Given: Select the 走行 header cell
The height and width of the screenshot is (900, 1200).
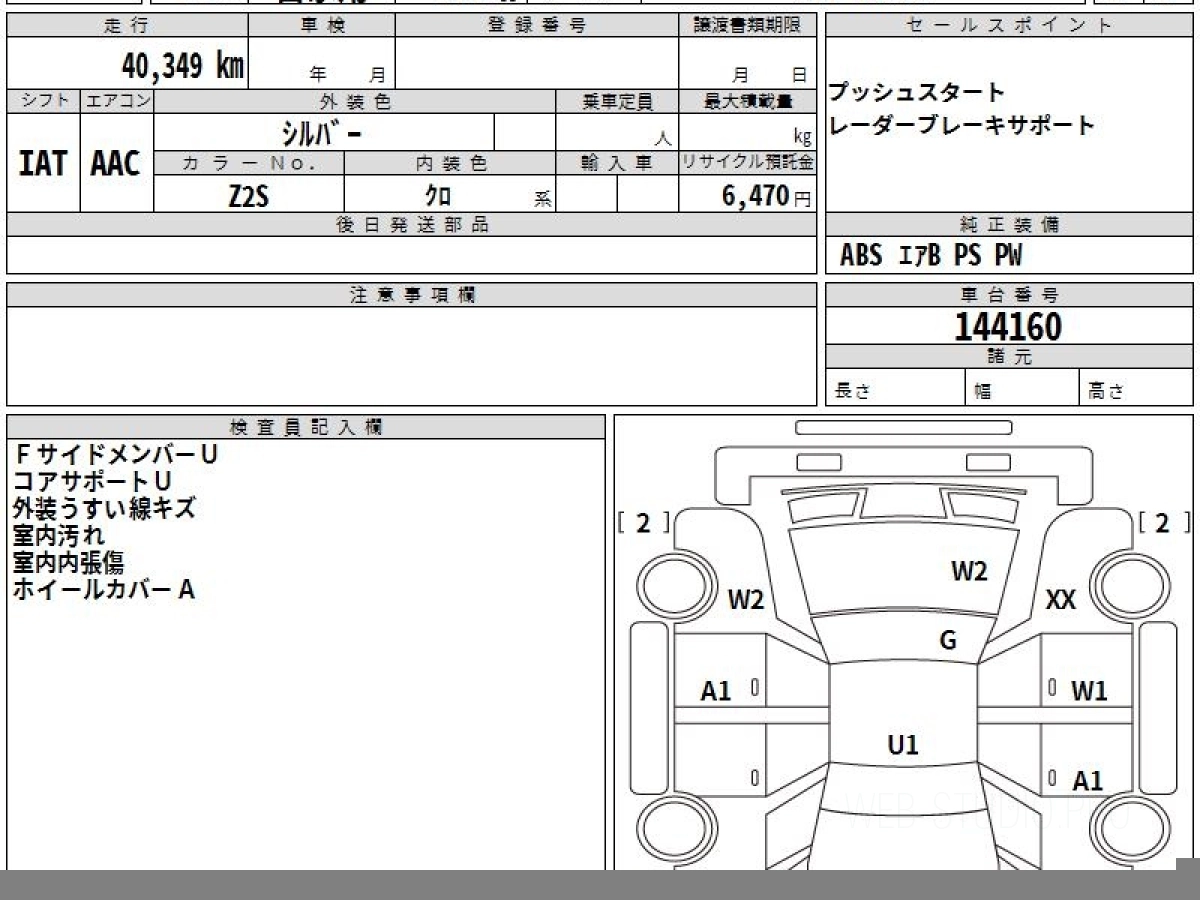Looking at the screenshot, I should [126, 26].
